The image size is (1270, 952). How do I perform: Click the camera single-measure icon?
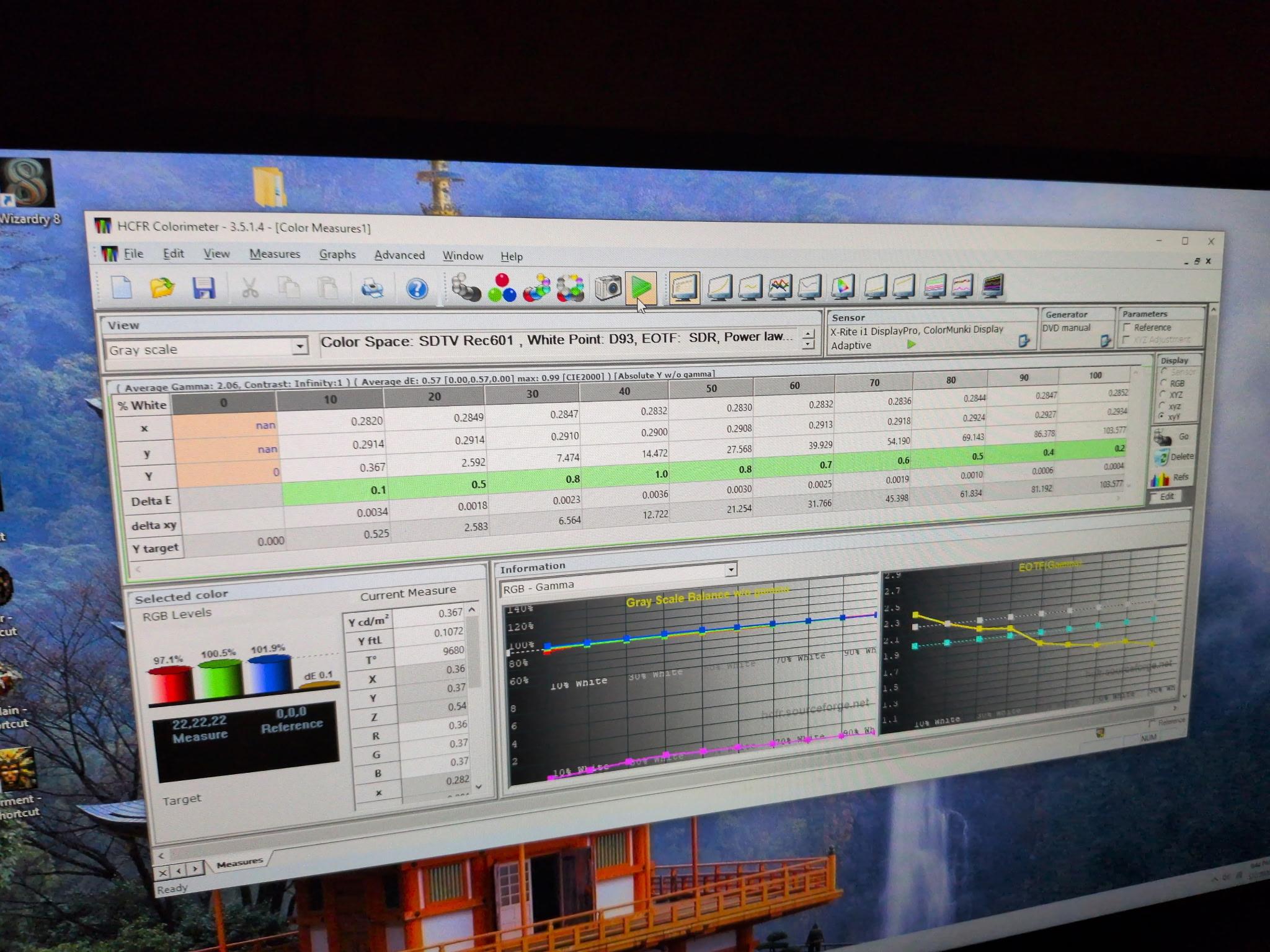tap(608, 288)
